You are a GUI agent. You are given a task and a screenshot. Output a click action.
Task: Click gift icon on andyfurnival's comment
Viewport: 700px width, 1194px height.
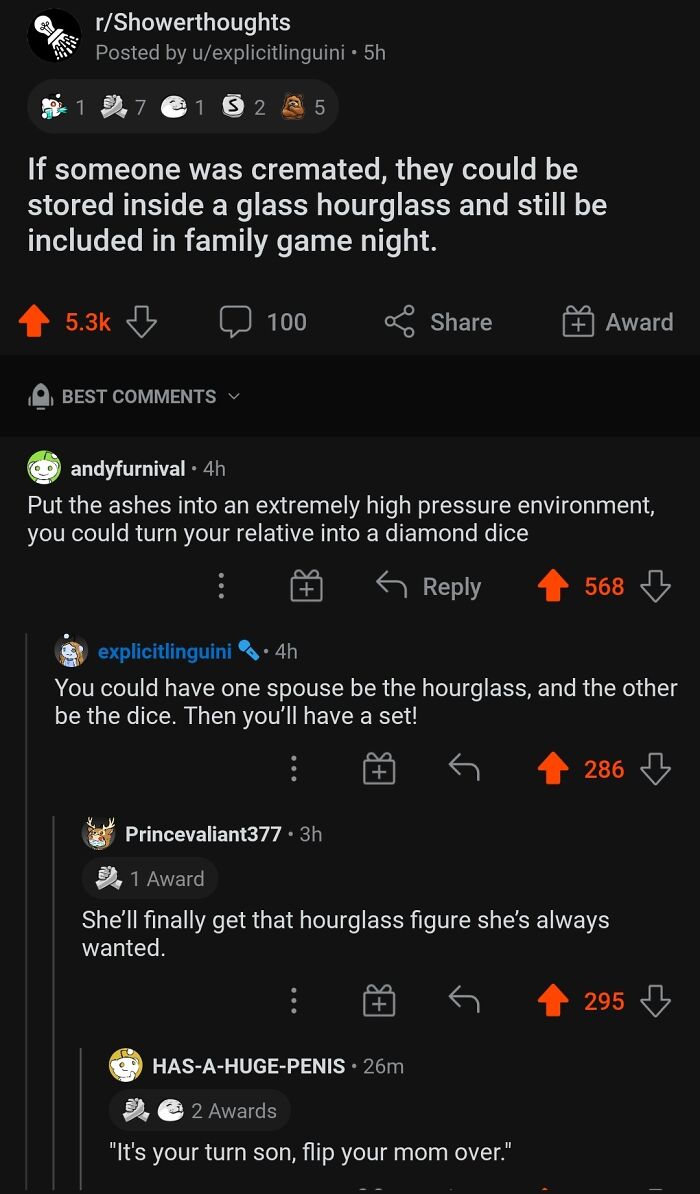(306, 587)
